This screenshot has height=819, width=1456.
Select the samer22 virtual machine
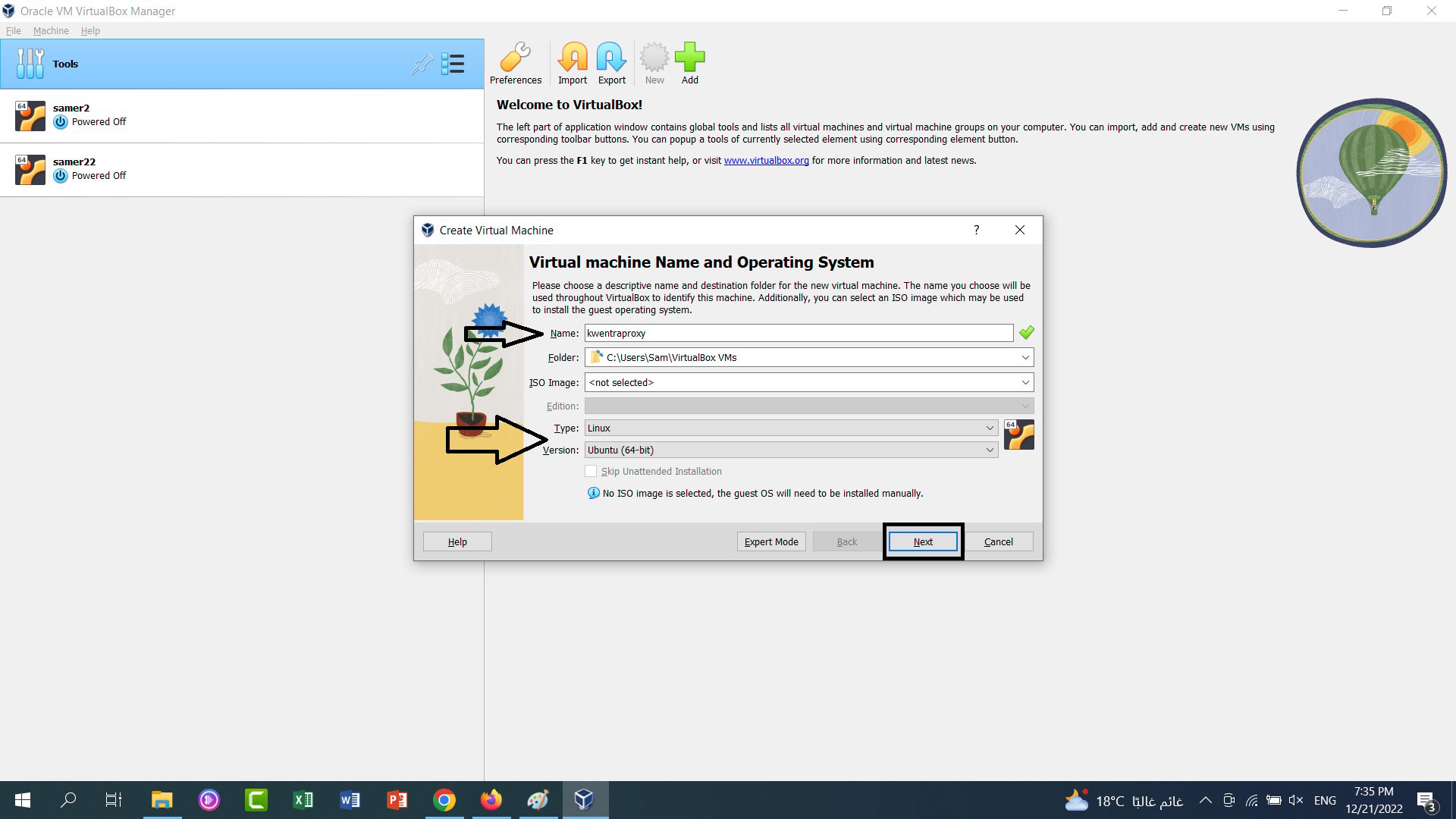click(x=242, y=170)
